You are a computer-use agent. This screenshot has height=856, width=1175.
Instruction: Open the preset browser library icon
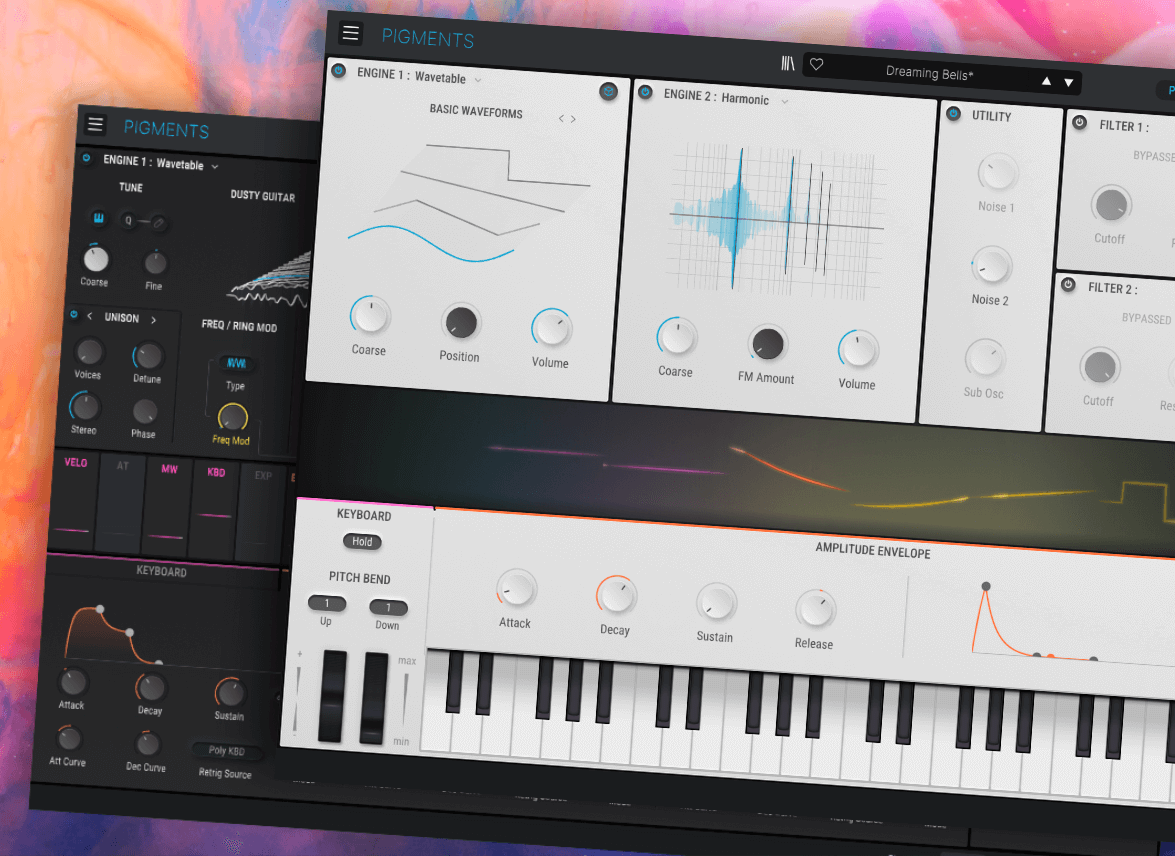[787, 64]
